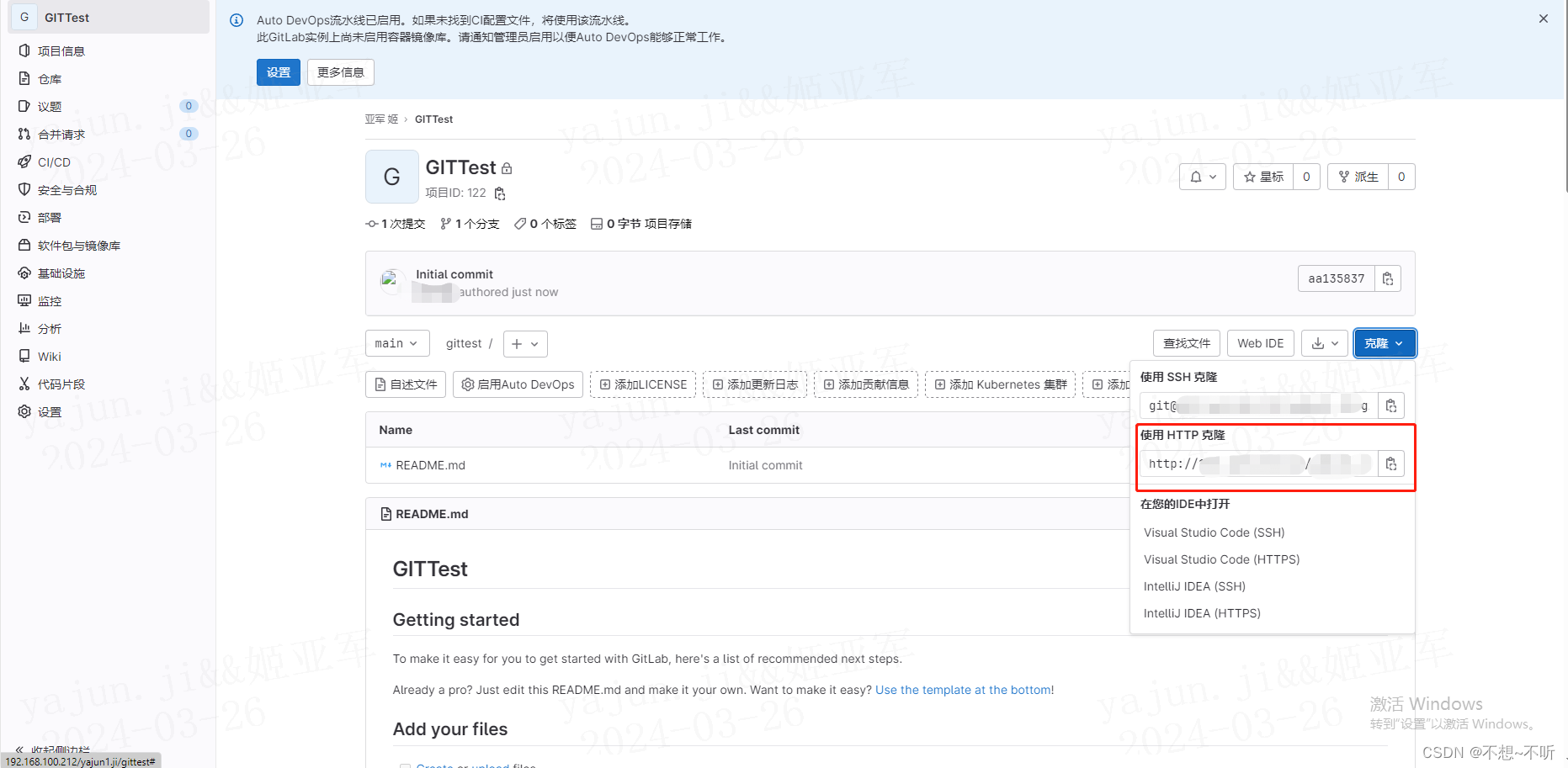Toggle the blue 克隆 clone dropdown
1568x768 pixels.
pos(1385,343)
